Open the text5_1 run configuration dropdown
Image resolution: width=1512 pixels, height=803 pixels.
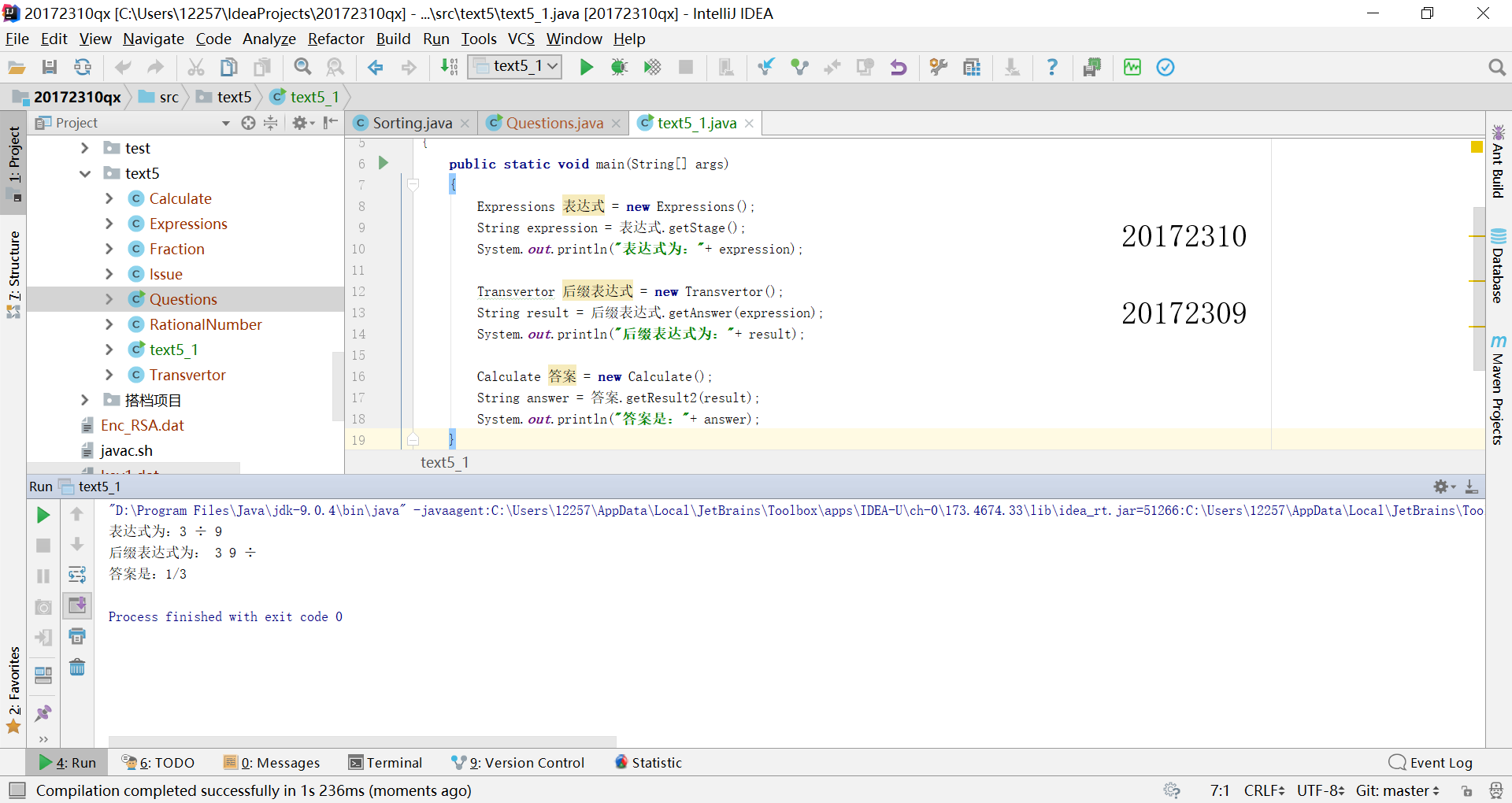[515, 66]
